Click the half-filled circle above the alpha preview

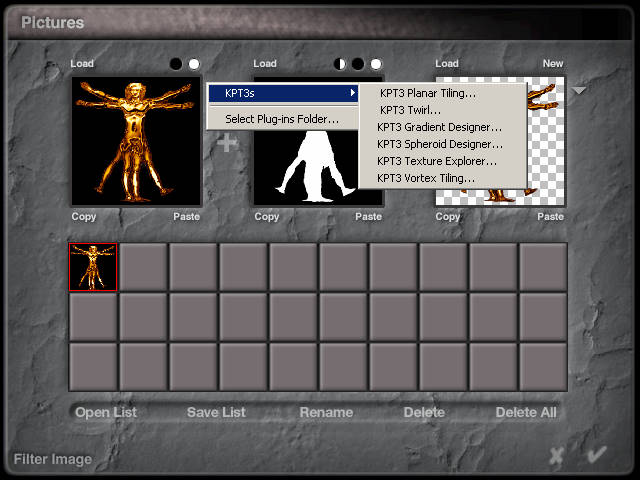pyautogui.click(x=340, y=64)
